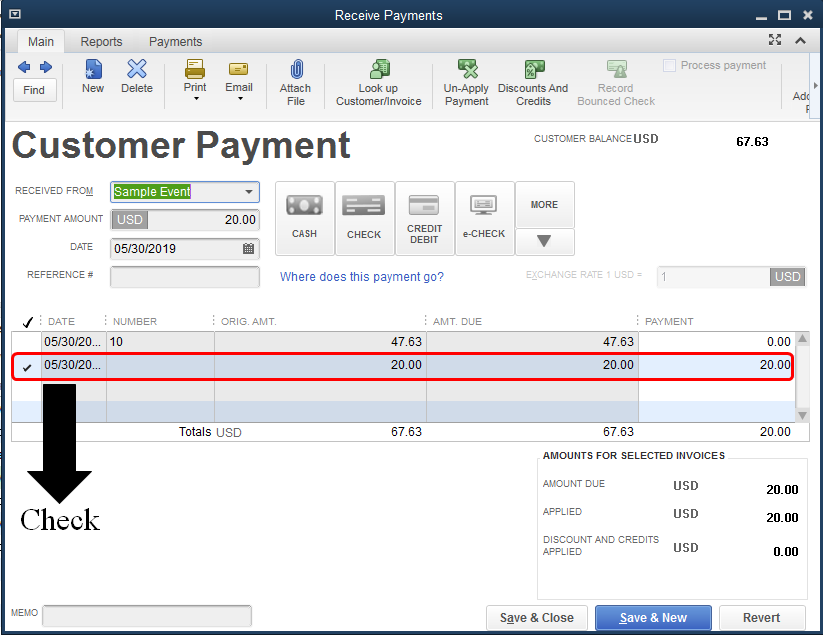This screenshot has height=635, width=823.
Task: Select e-CHECK payment method
Action: [484, 218]
